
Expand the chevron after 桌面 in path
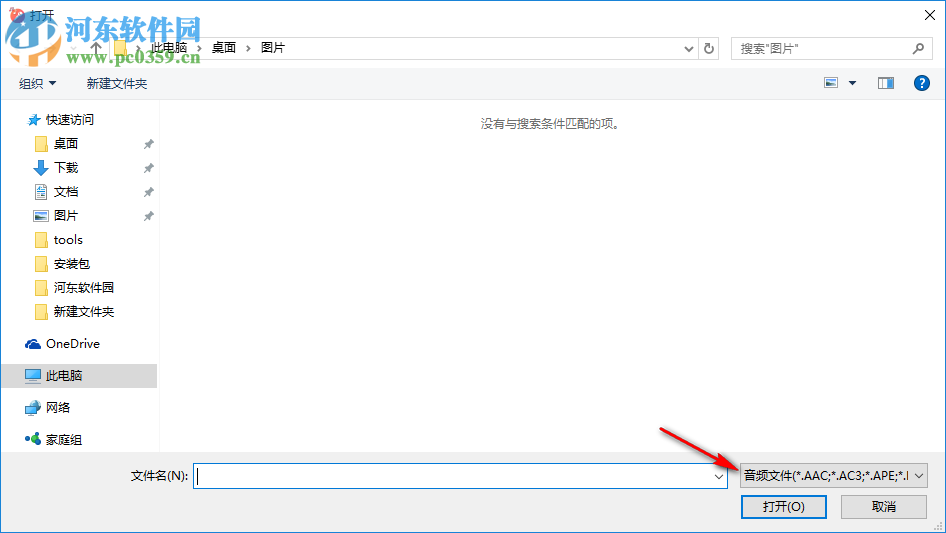coord(248,48)
